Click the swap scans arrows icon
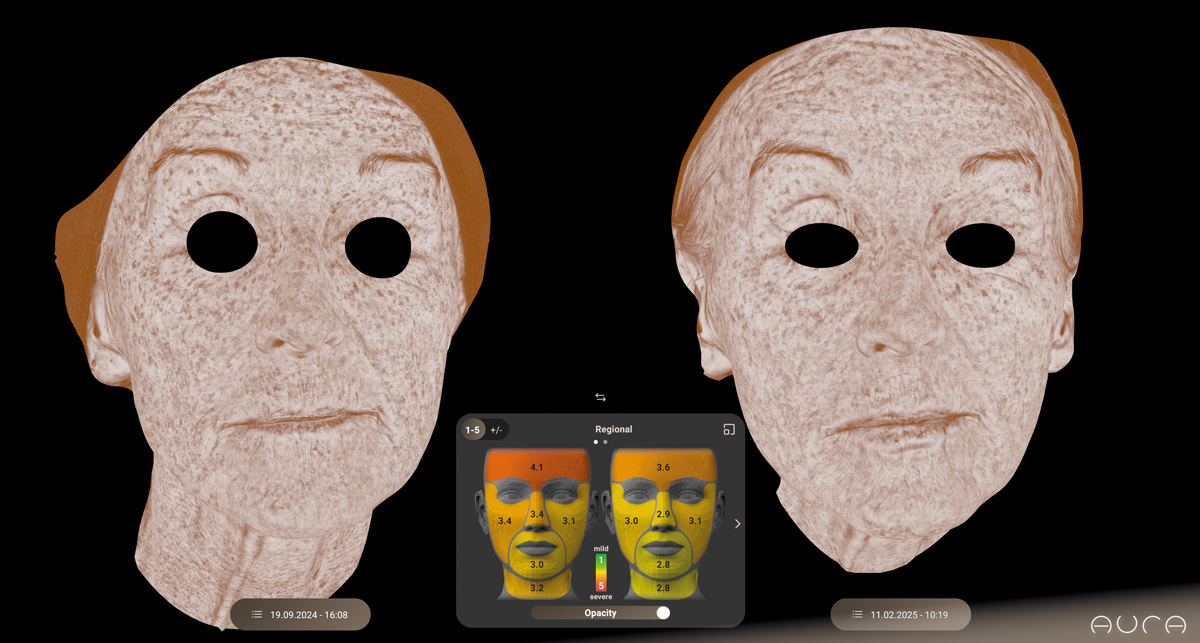The width and height of the screenshot is (1200, 643). tap(600, 398)
